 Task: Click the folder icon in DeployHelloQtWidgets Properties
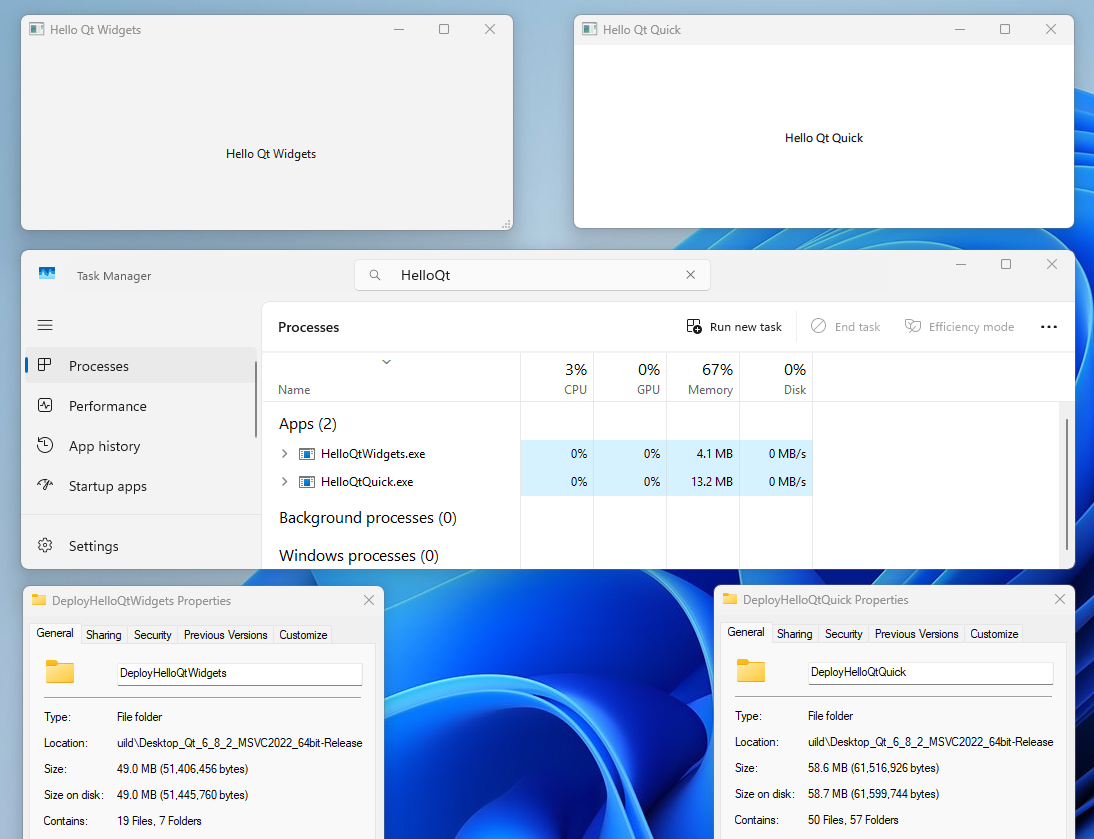tap(60, 672)
